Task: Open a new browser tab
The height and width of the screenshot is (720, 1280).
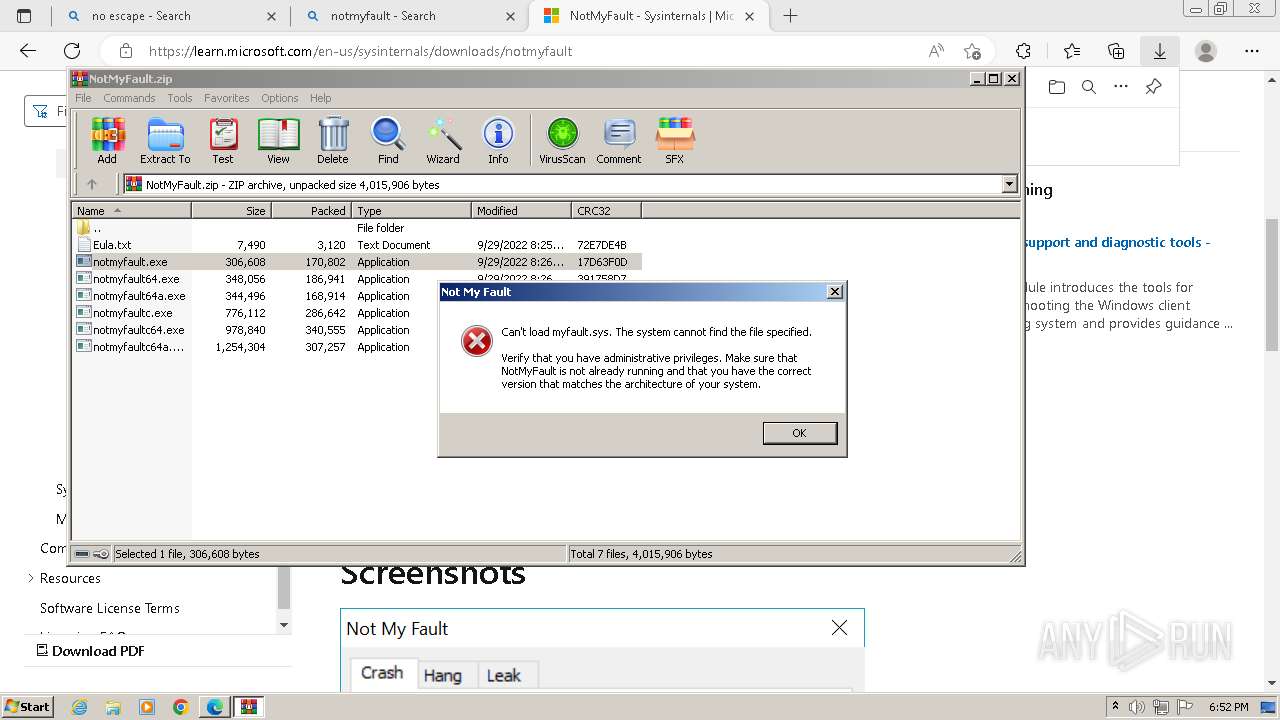Action: pyautogui.click(x=790, y=16)
